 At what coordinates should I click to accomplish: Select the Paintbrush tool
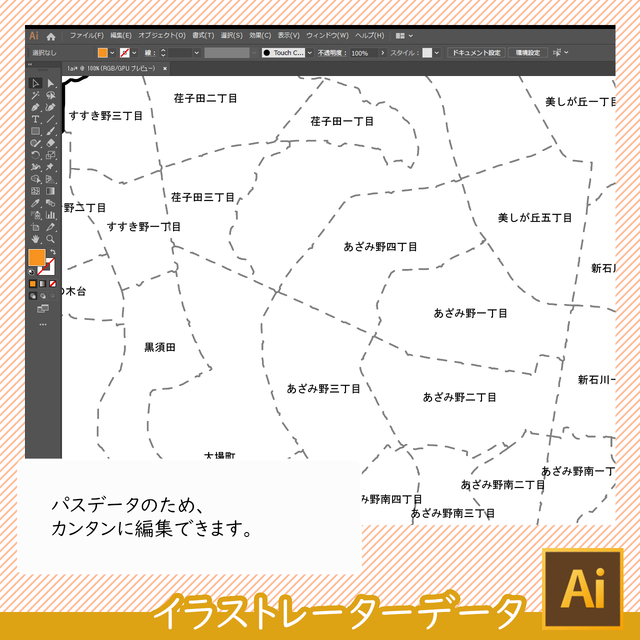click(51, 131)
